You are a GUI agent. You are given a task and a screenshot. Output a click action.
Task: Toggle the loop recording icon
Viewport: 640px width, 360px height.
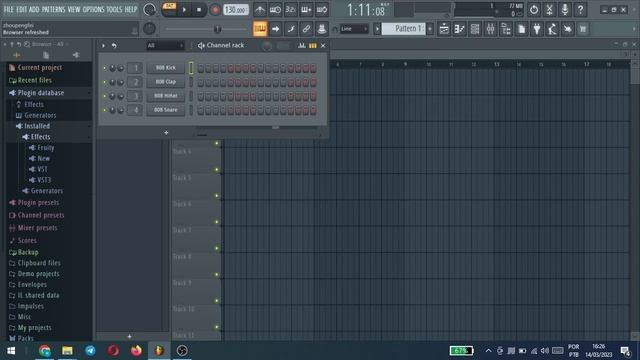pyautogui.click(x=322, y=9)
